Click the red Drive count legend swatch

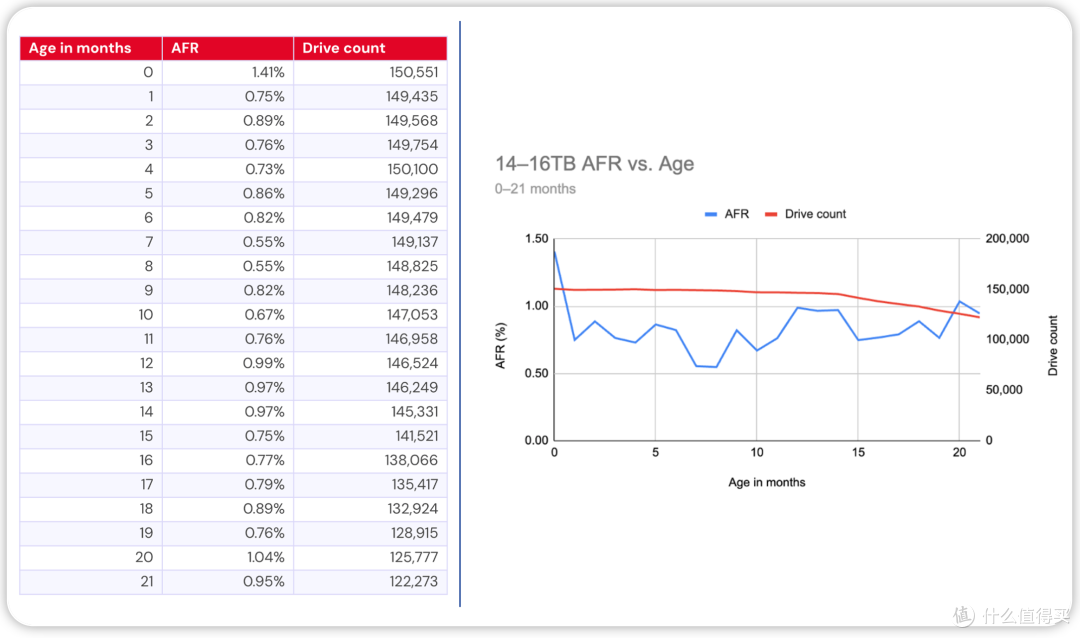pyautogui.click(x=771, y=214)
